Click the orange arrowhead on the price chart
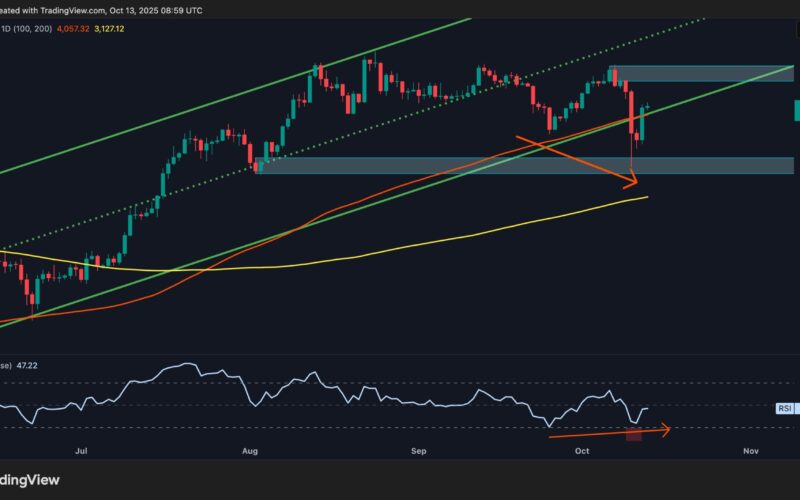This screenshot has height=500, width=800. [631, 181]
